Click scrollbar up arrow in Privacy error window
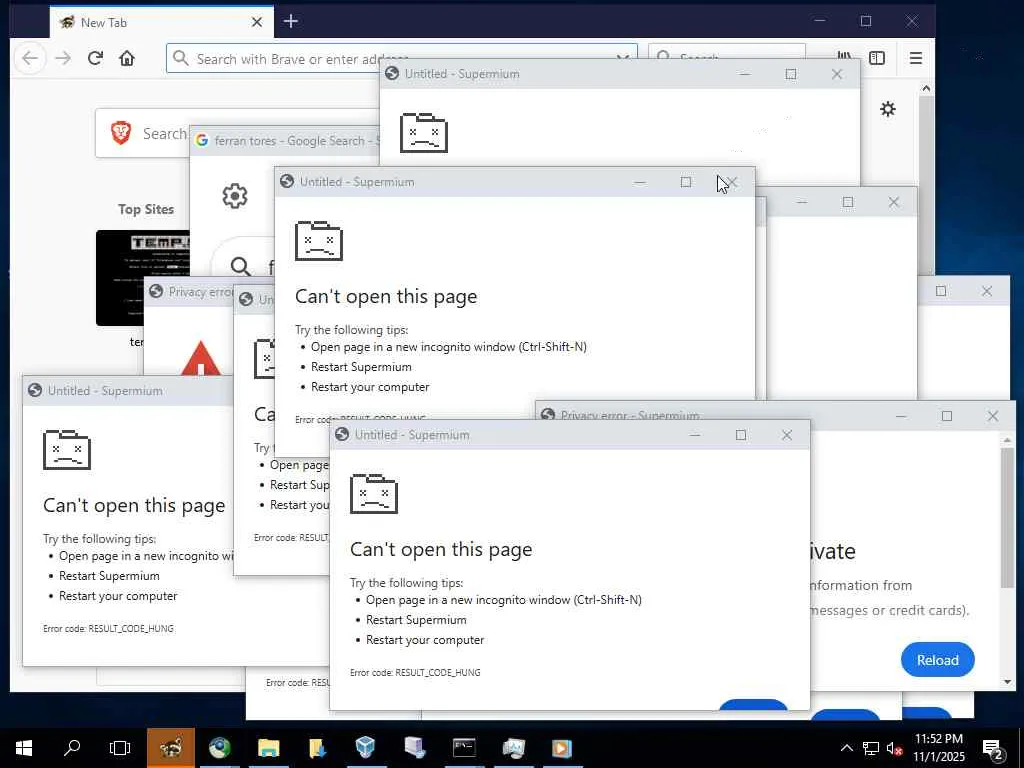1024x768 pixels. click(1007, 441)
